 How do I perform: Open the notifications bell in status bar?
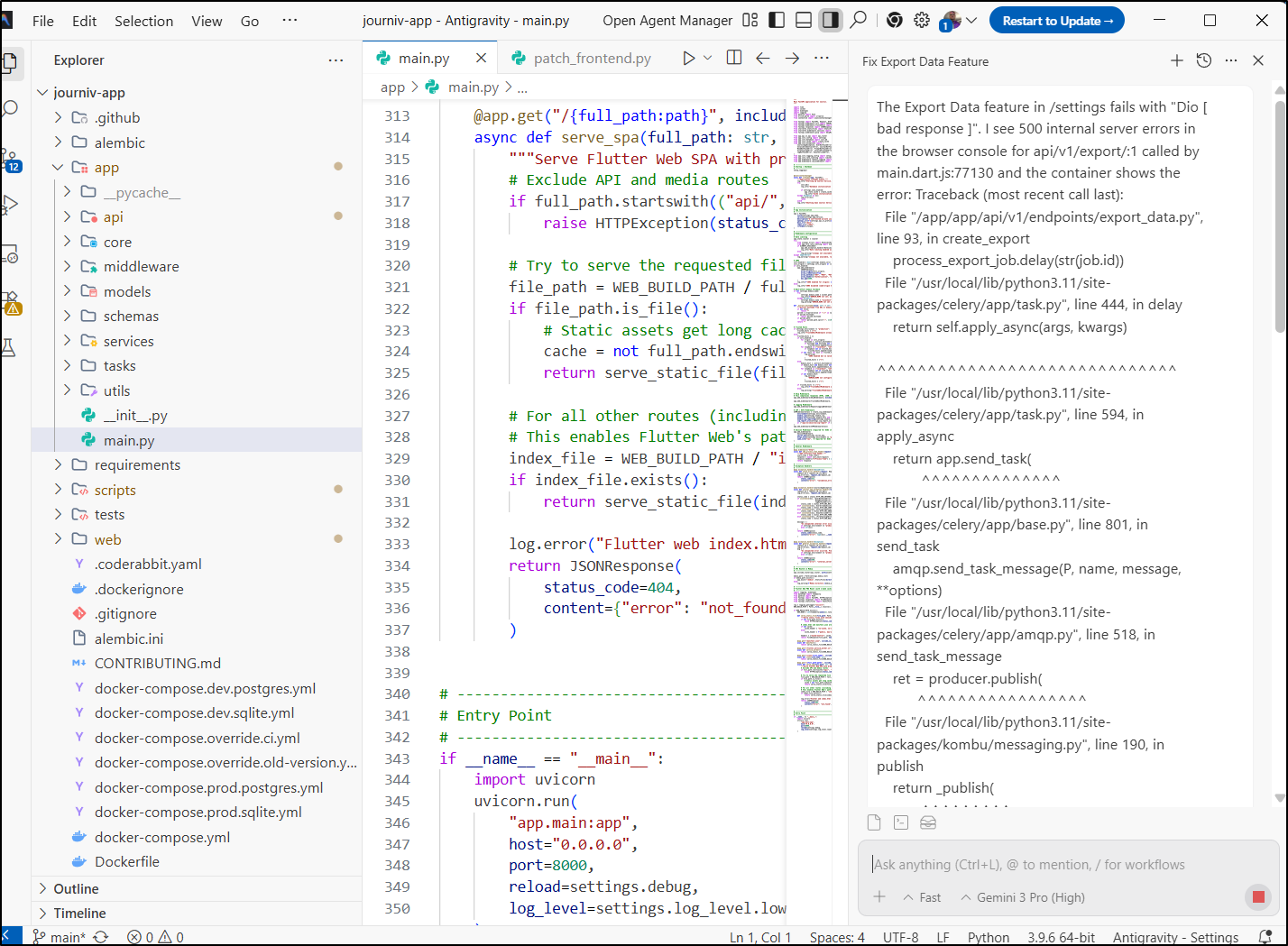(x=1265, y=937)
